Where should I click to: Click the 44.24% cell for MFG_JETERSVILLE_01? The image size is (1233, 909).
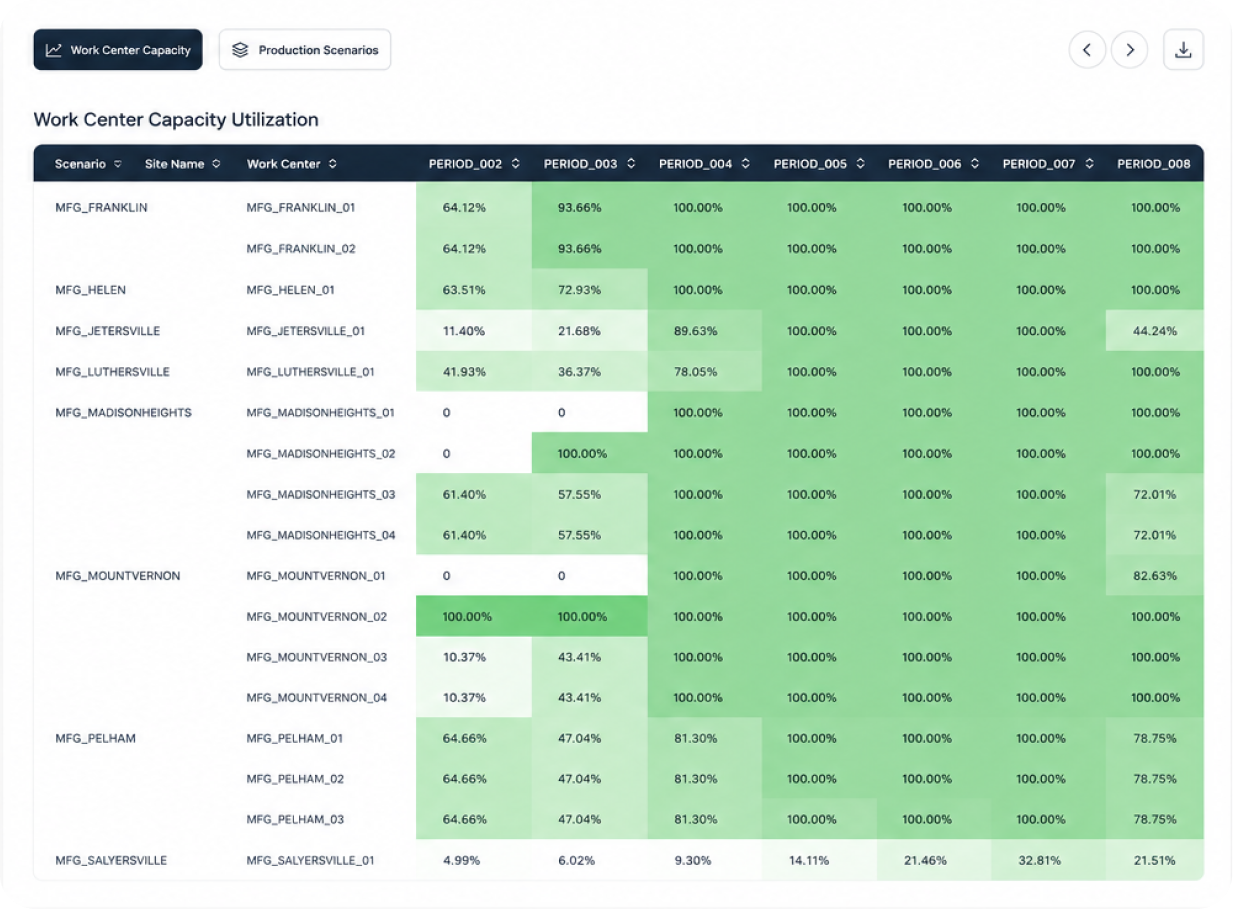1155,331
